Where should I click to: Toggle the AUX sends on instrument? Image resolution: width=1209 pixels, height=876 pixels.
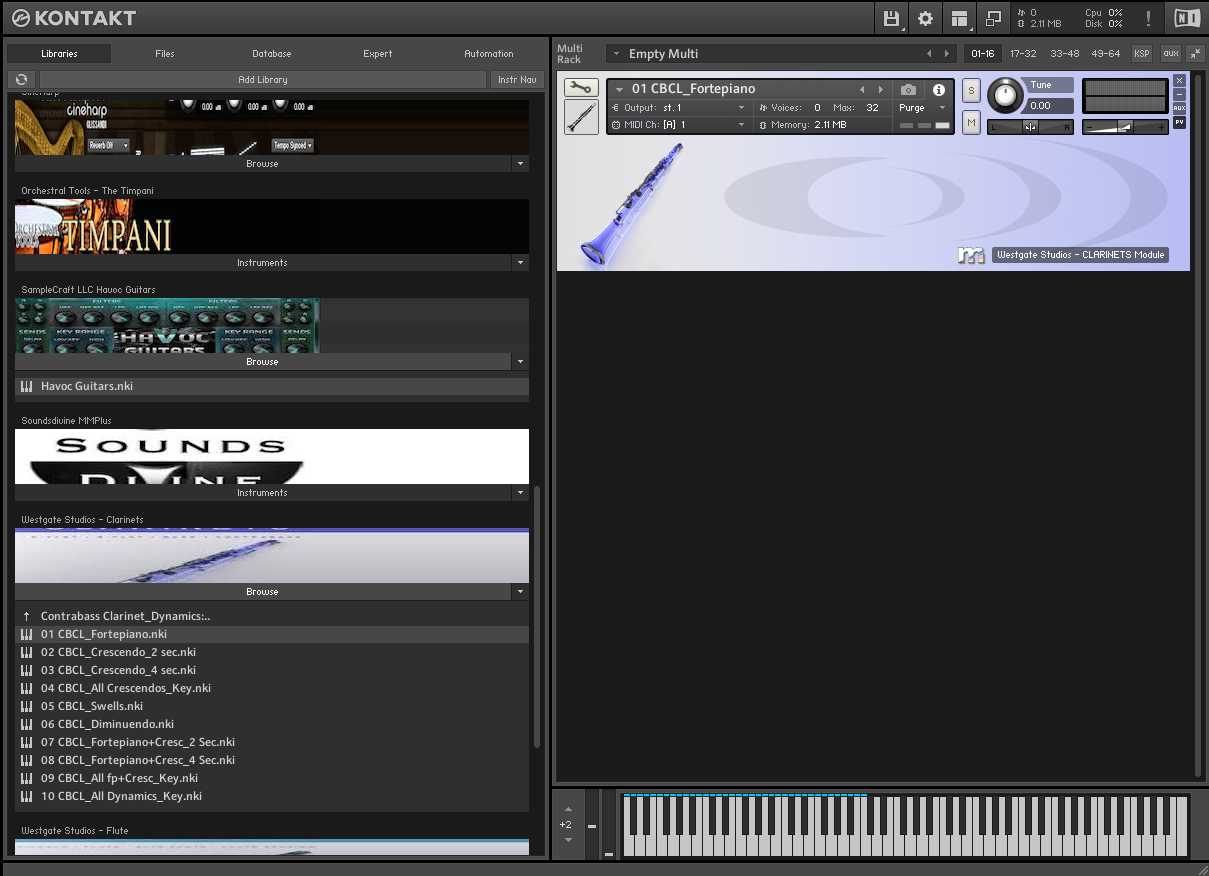point(1179,108)
